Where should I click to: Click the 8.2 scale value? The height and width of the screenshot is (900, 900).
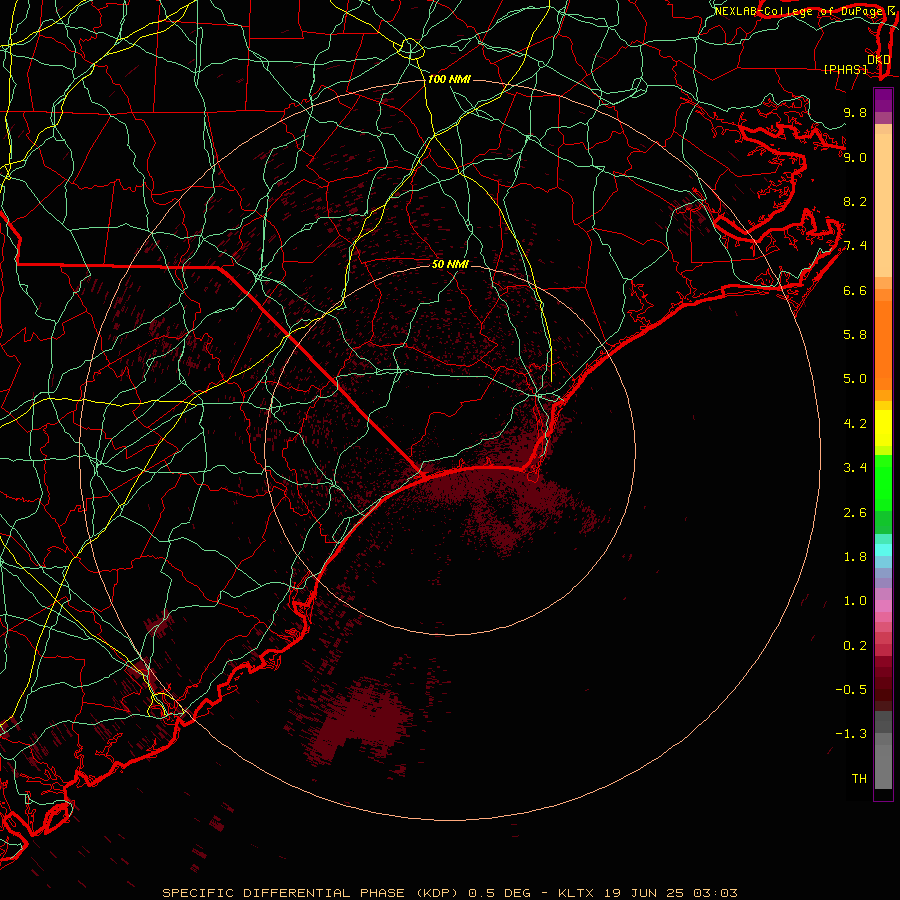pos(855,201)
